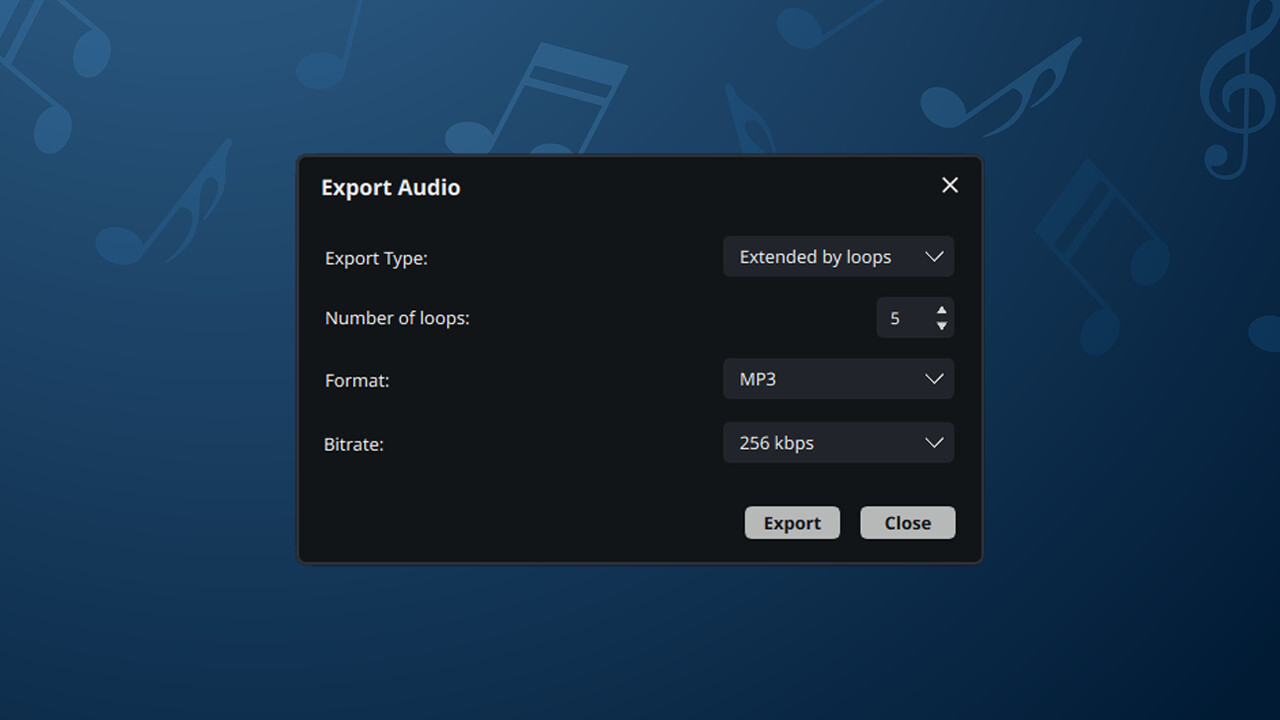Dismiss the dialog with the X icon

[x=949, y=185]
